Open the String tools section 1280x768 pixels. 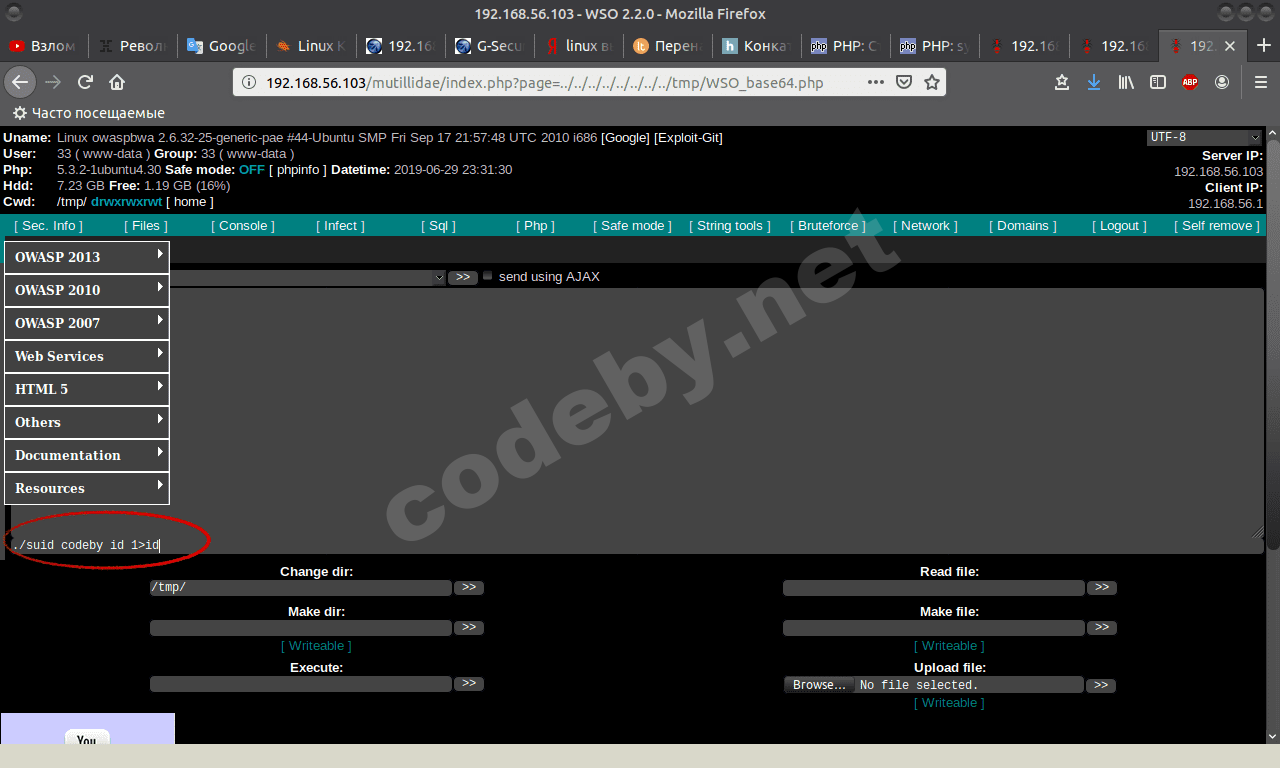[x=730, y=226]
